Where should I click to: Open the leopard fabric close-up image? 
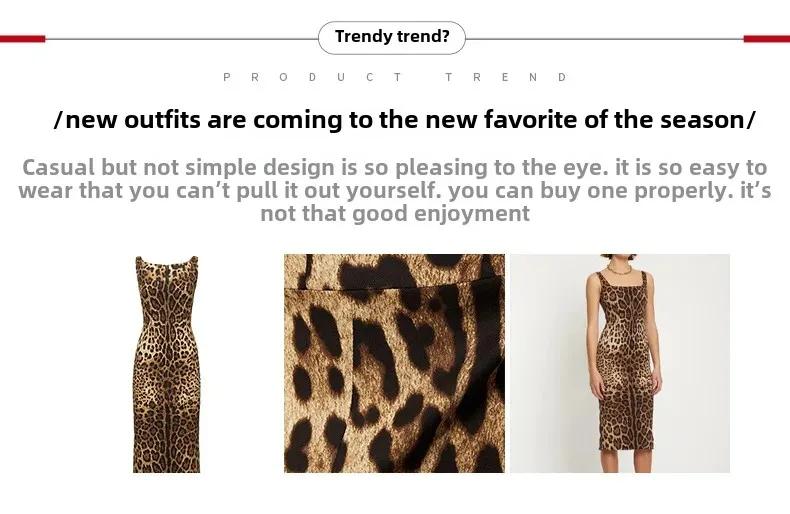click(394, 363)
